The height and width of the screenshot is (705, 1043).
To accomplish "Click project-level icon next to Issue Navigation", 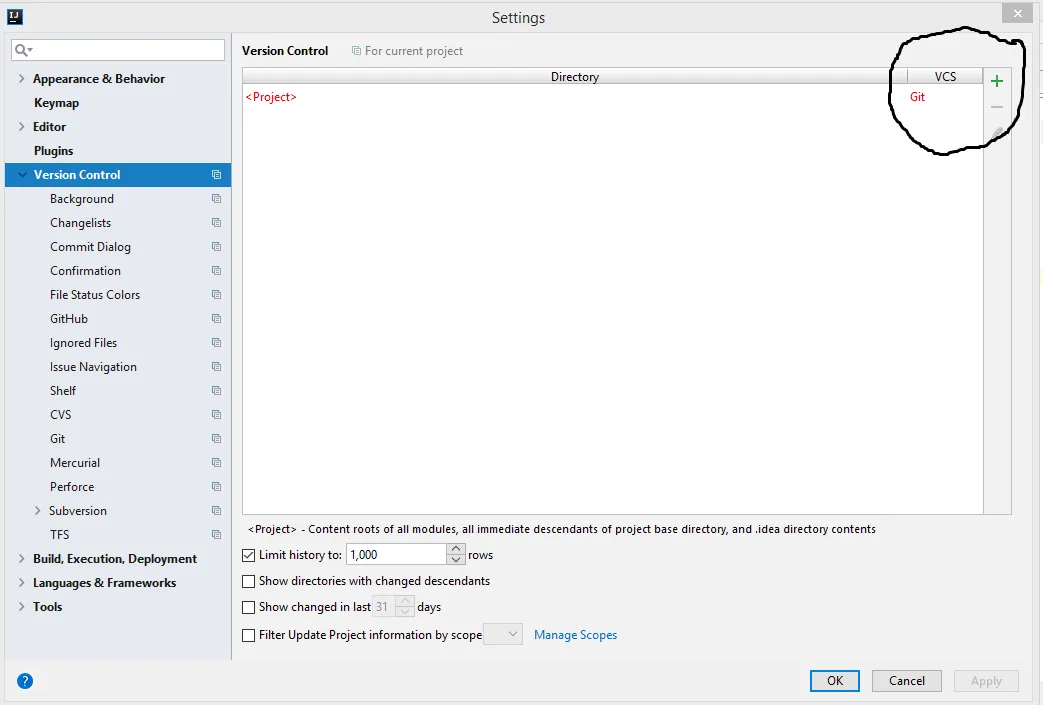I will pos(216,366).
